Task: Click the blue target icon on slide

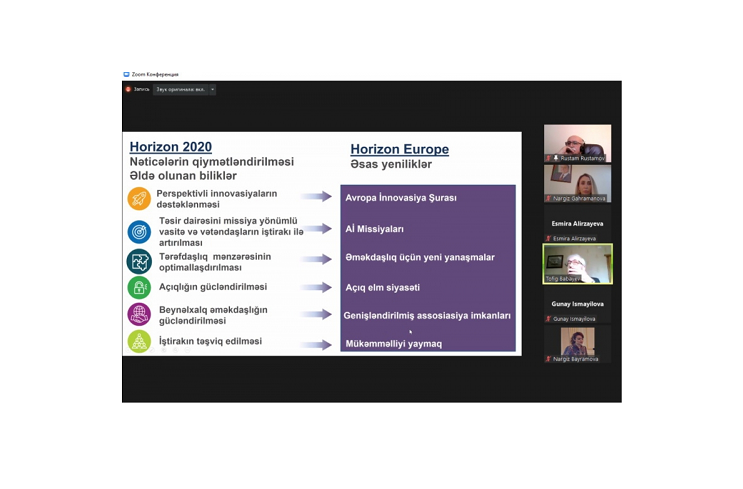Action: [139, 232]
